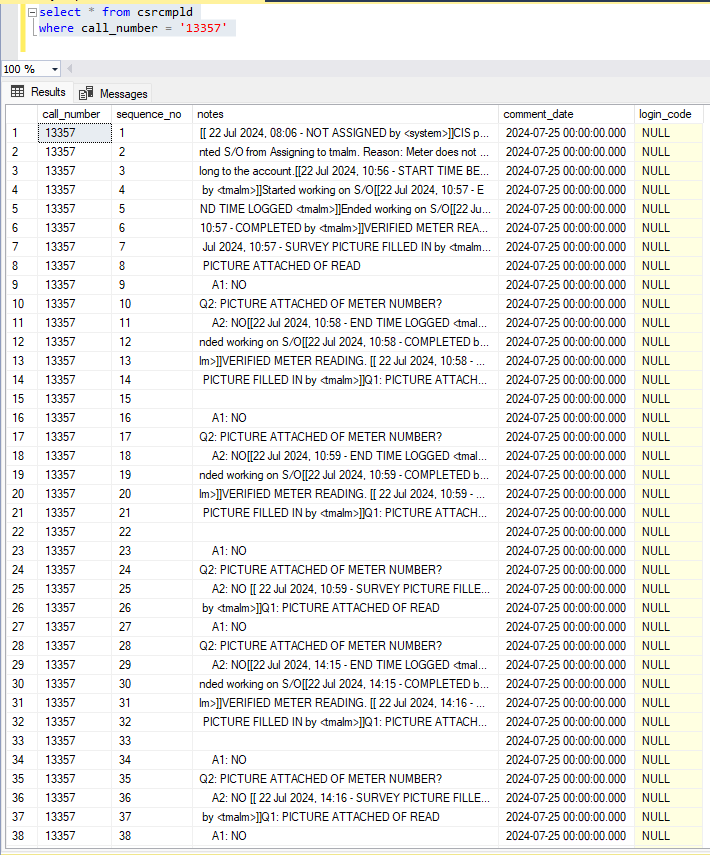Viewport: 710px width, 855px height.
Task: Click the horizontal scroll left arrow
Action: (69, 69)
